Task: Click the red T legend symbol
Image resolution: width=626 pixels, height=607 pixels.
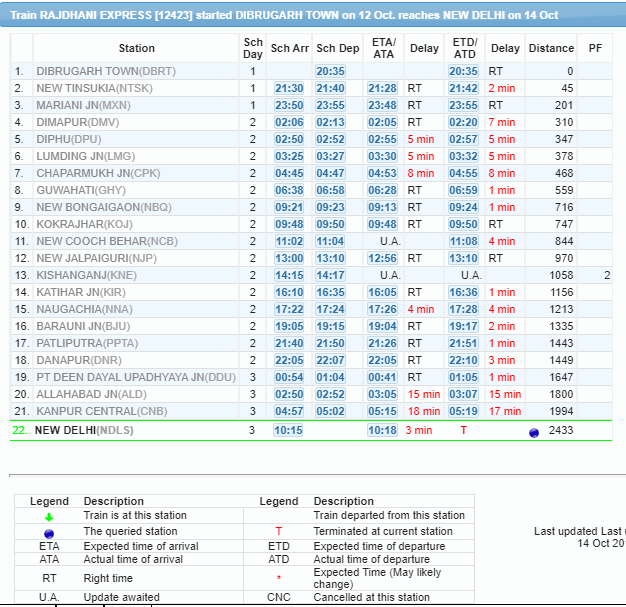Action: pyautogui.click(x=279, y=531)
